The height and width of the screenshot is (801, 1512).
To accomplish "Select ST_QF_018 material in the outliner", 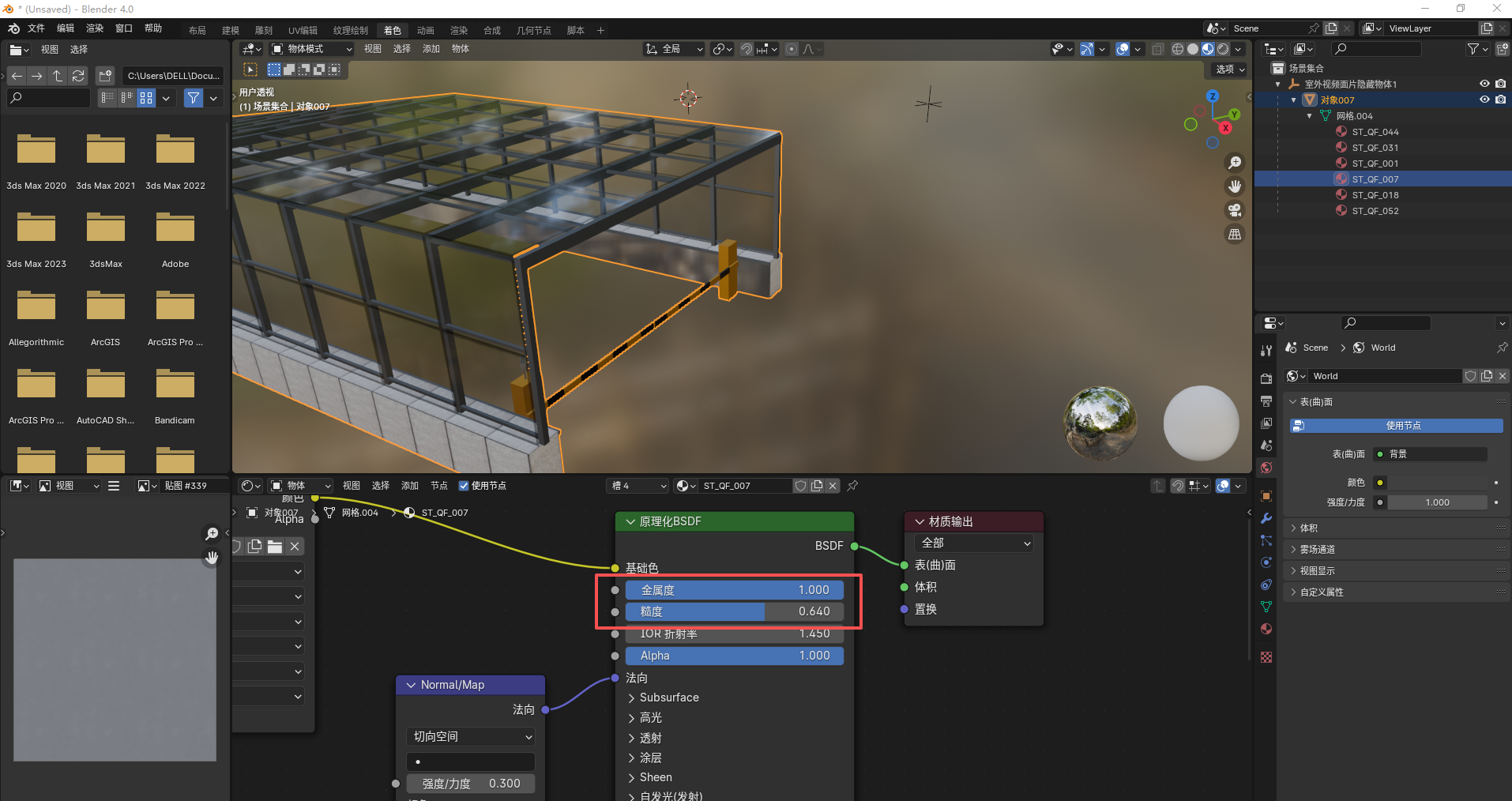I will [x=1375, y=195].
